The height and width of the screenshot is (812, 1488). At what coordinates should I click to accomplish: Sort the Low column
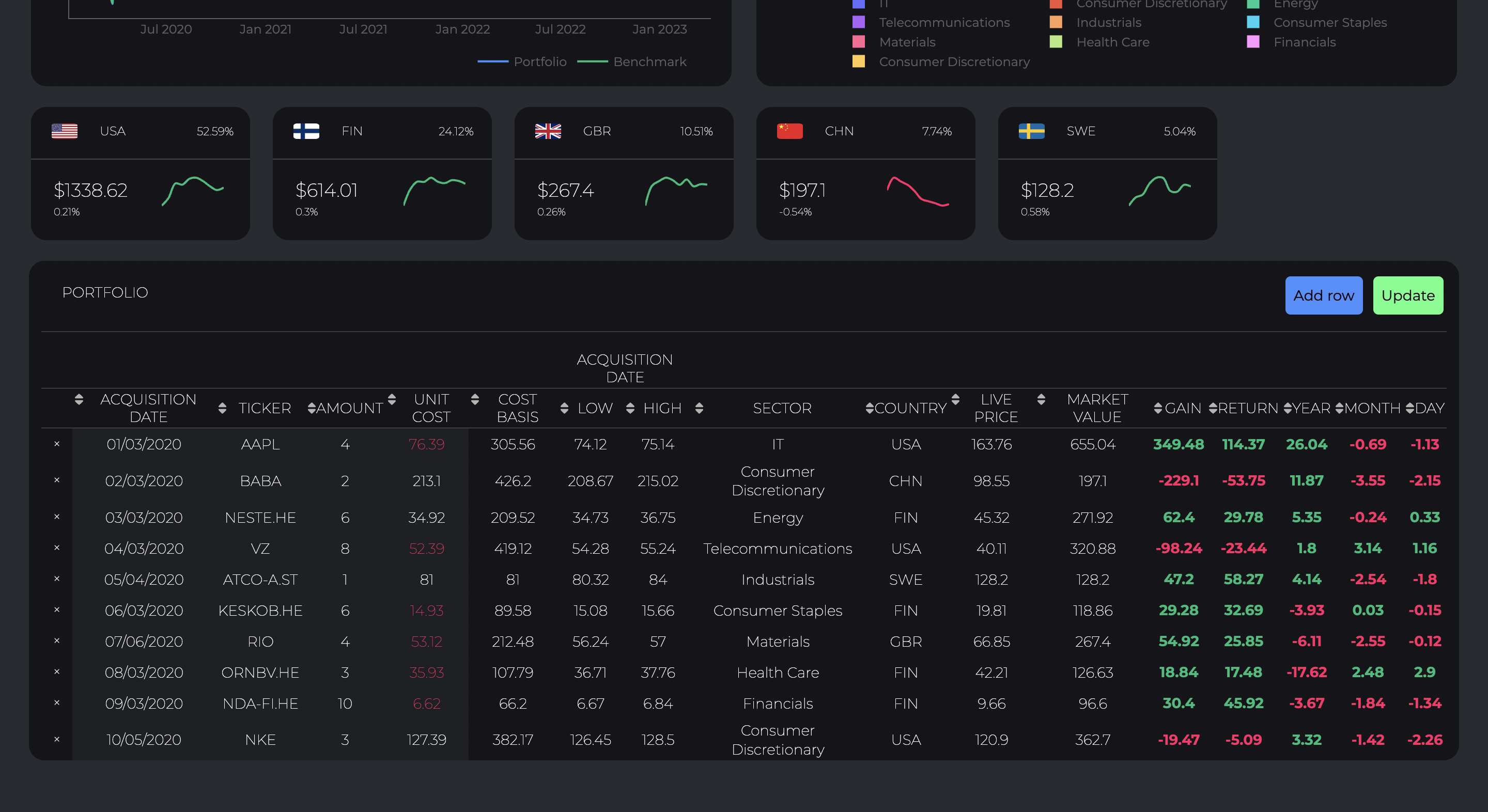point(564,408)
